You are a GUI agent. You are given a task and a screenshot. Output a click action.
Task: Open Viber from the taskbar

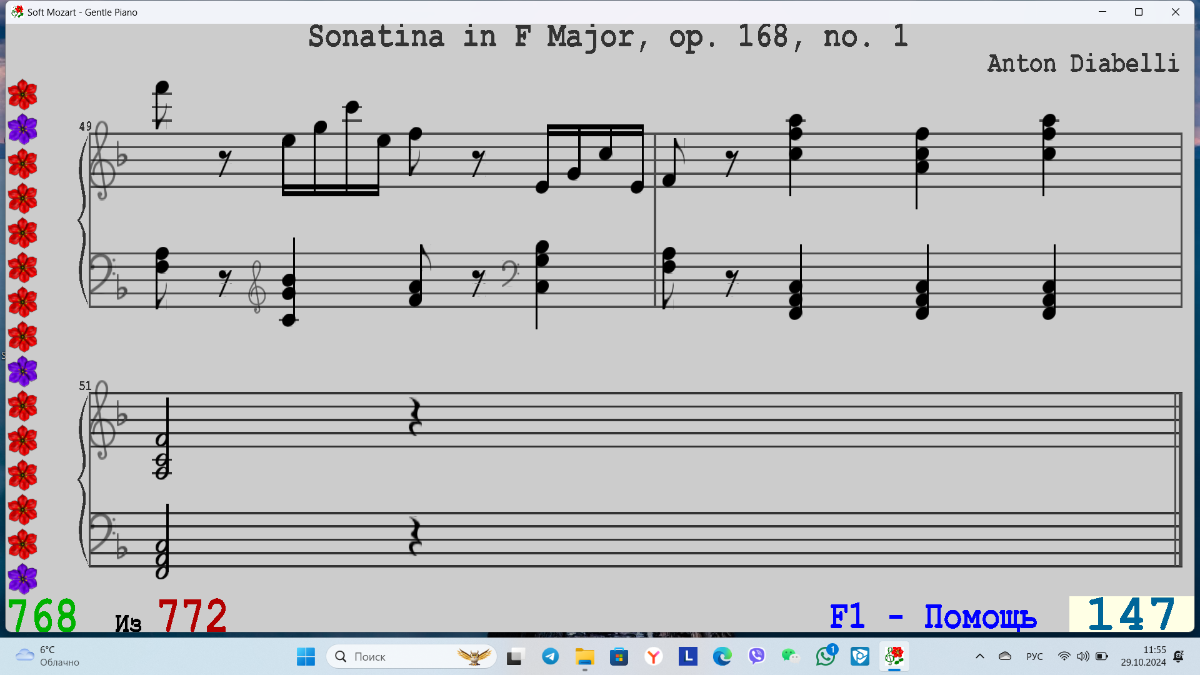tap(757, 656)
